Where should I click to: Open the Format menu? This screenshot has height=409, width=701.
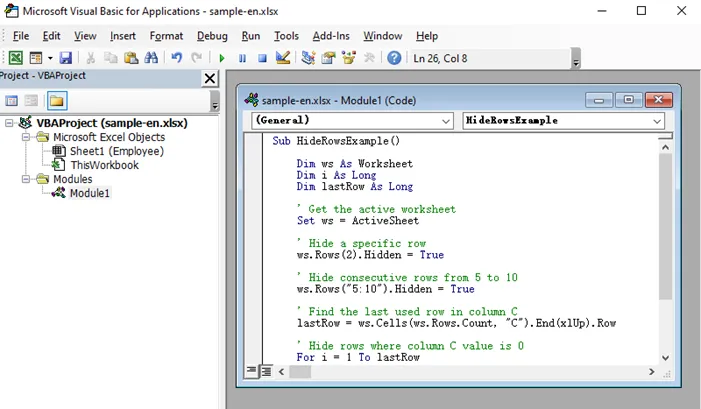(166, 36)
